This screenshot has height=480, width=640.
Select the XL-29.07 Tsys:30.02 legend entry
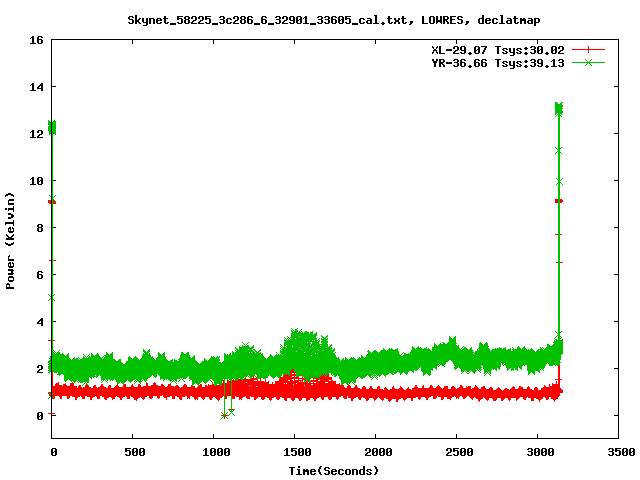coord(498,50)
